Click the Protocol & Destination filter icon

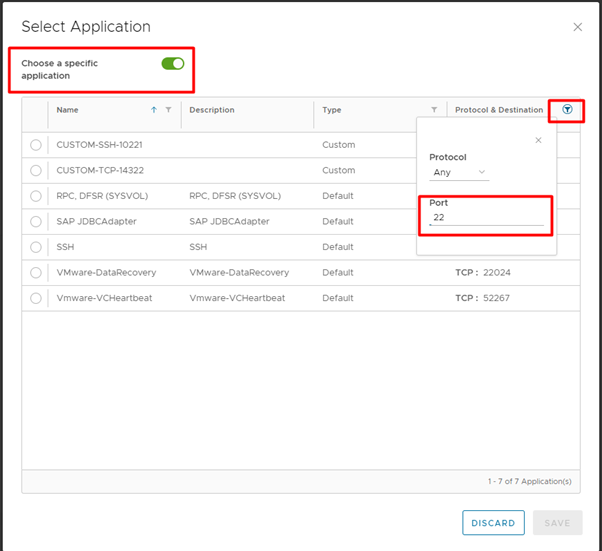[x=567, y=109]
